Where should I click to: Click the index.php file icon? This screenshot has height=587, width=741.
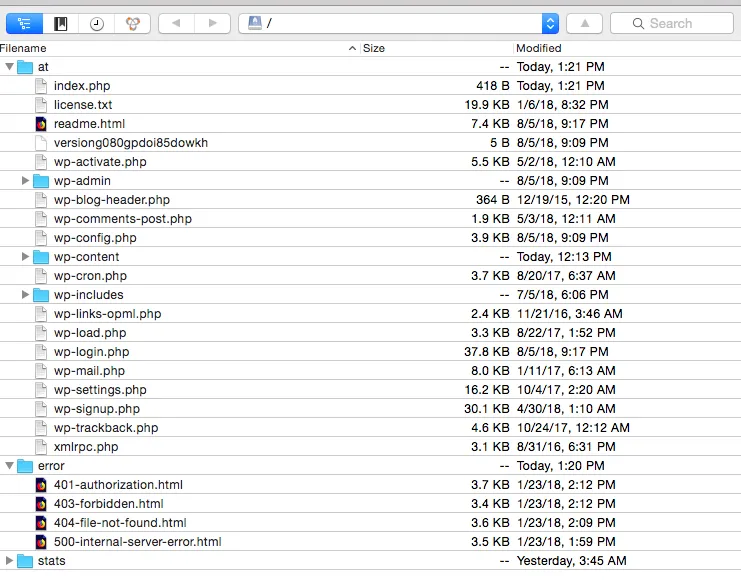(41, 86)
